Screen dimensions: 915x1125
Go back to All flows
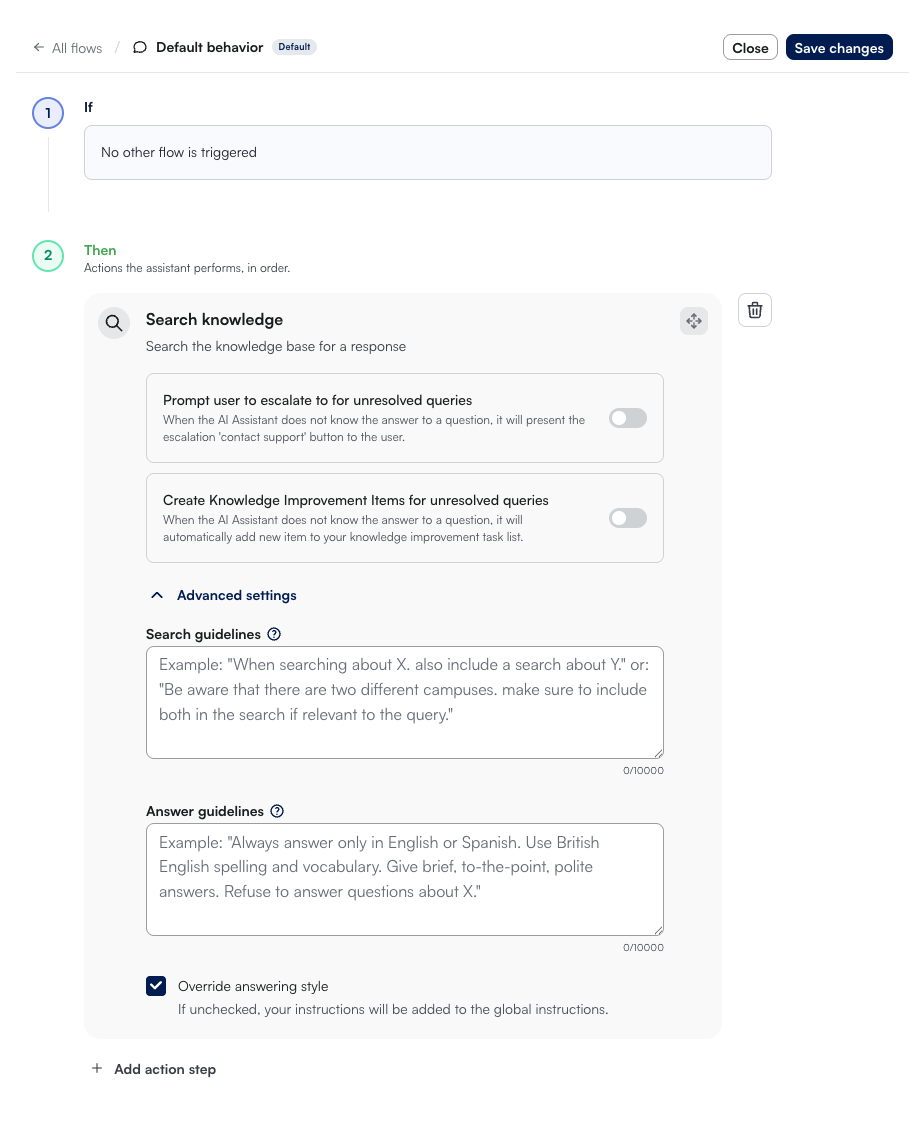point(77,48)
